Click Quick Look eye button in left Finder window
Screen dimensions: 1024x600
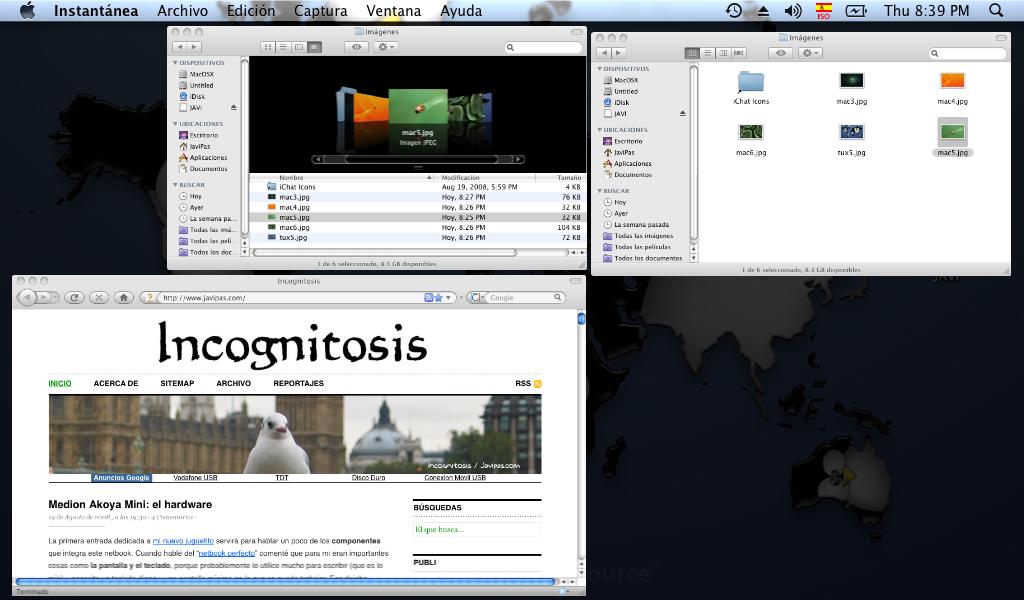(x=356, y=47)
